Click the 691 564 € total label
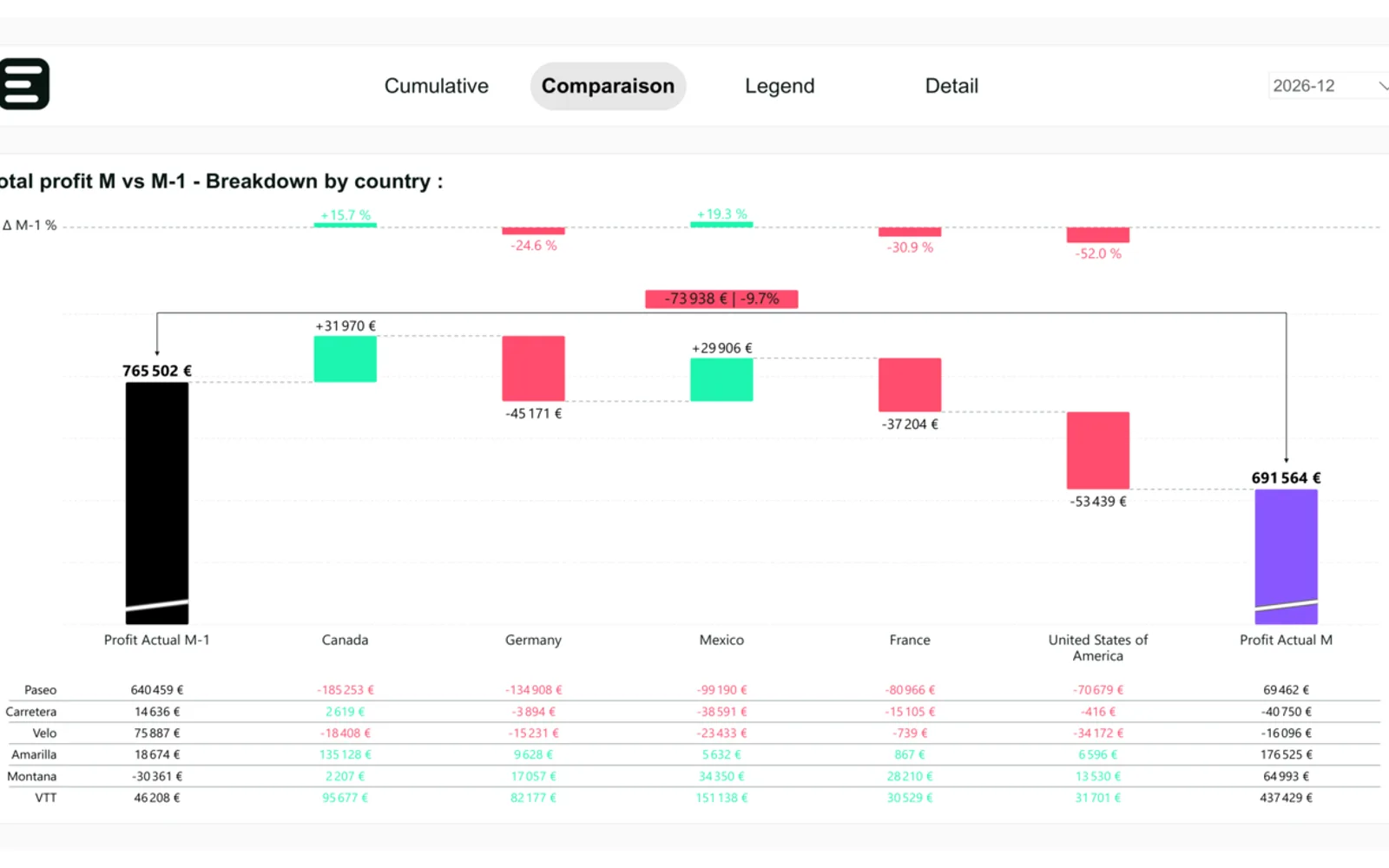The image size is (1389, 868). point(1287,478)
